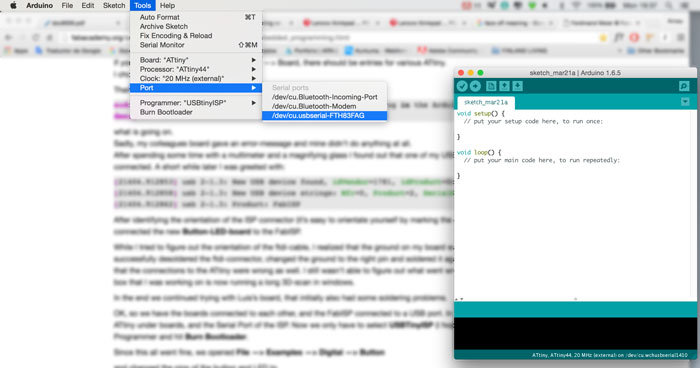Screen dimensions: 700x368
Task: Click the Save sketch down-arrow icon
Action: point(517,86)
